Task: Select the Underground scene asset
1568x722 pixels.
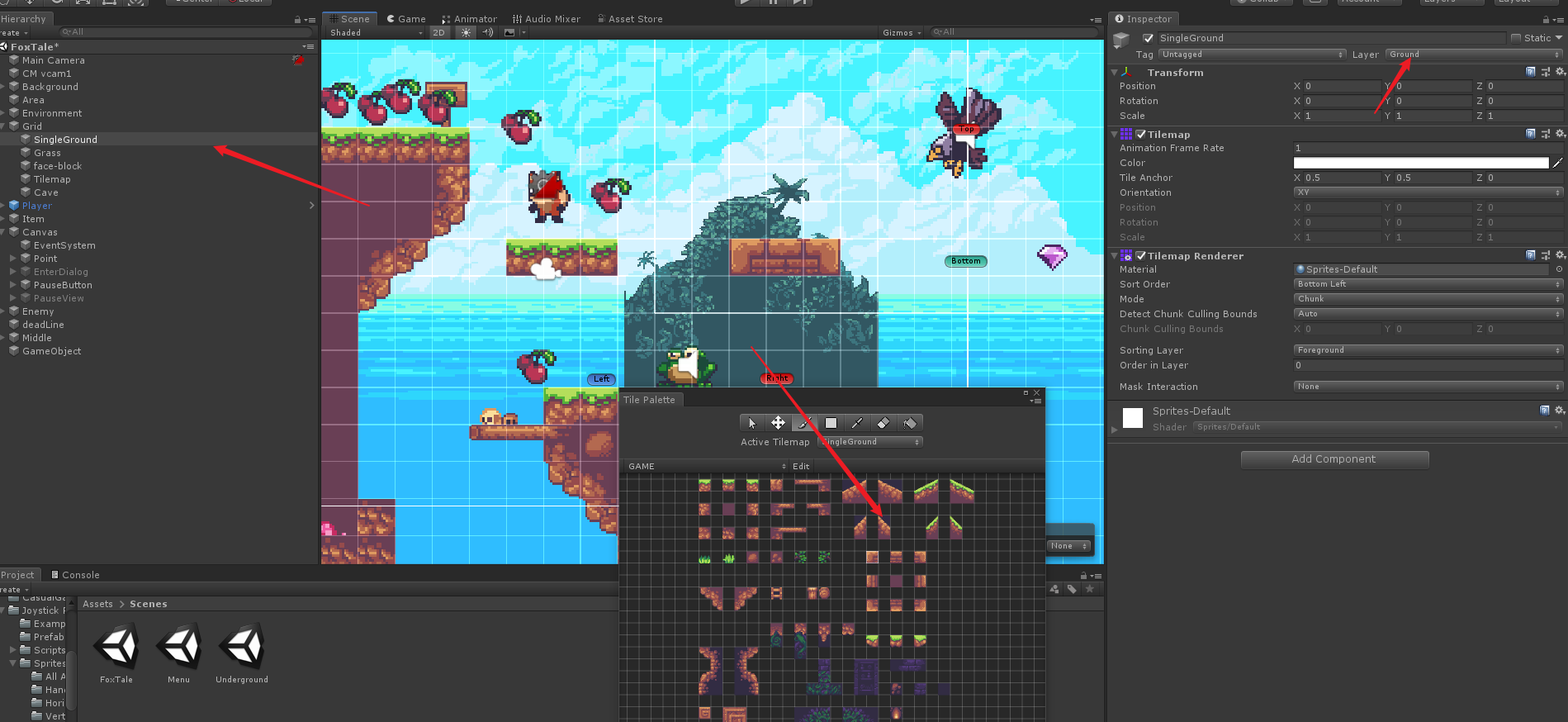Action: click(242, 654)
